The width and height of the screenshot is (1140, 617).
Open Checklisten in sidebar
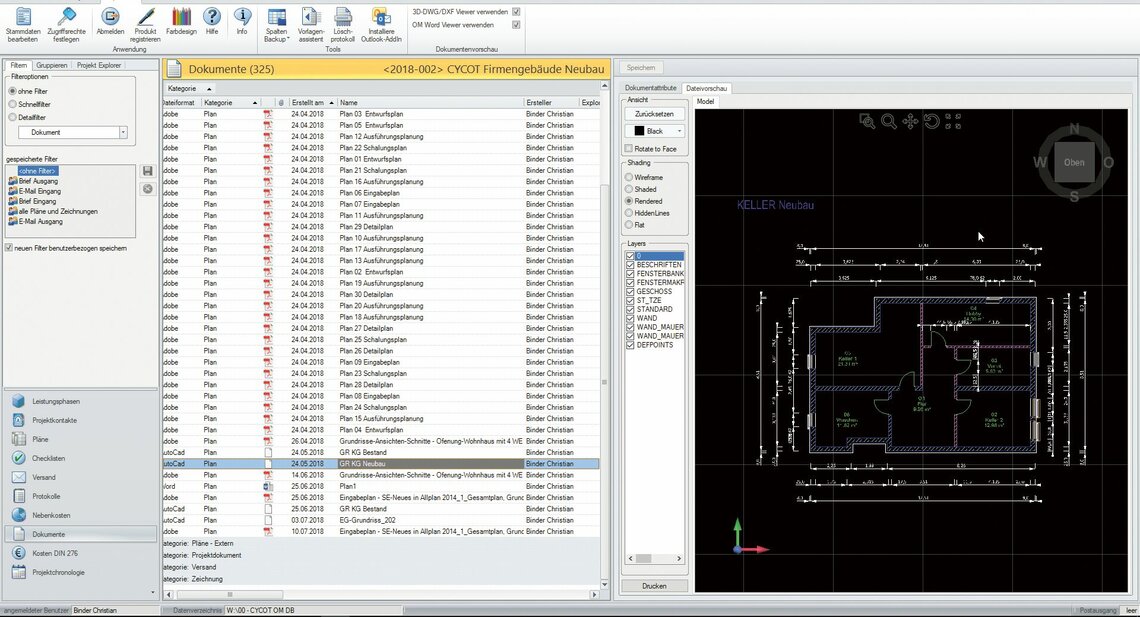coord(80,458)
